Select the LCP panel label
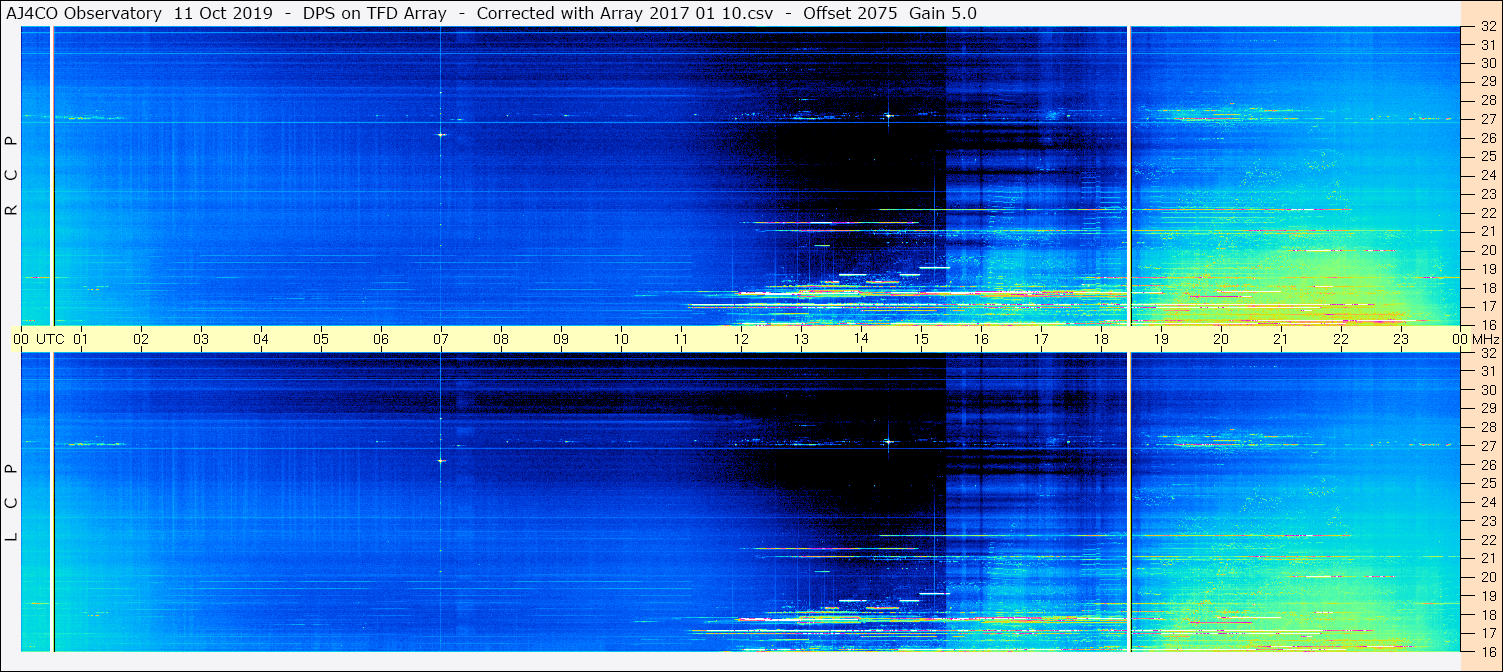1503x672 pixels. tap(11, 503)
